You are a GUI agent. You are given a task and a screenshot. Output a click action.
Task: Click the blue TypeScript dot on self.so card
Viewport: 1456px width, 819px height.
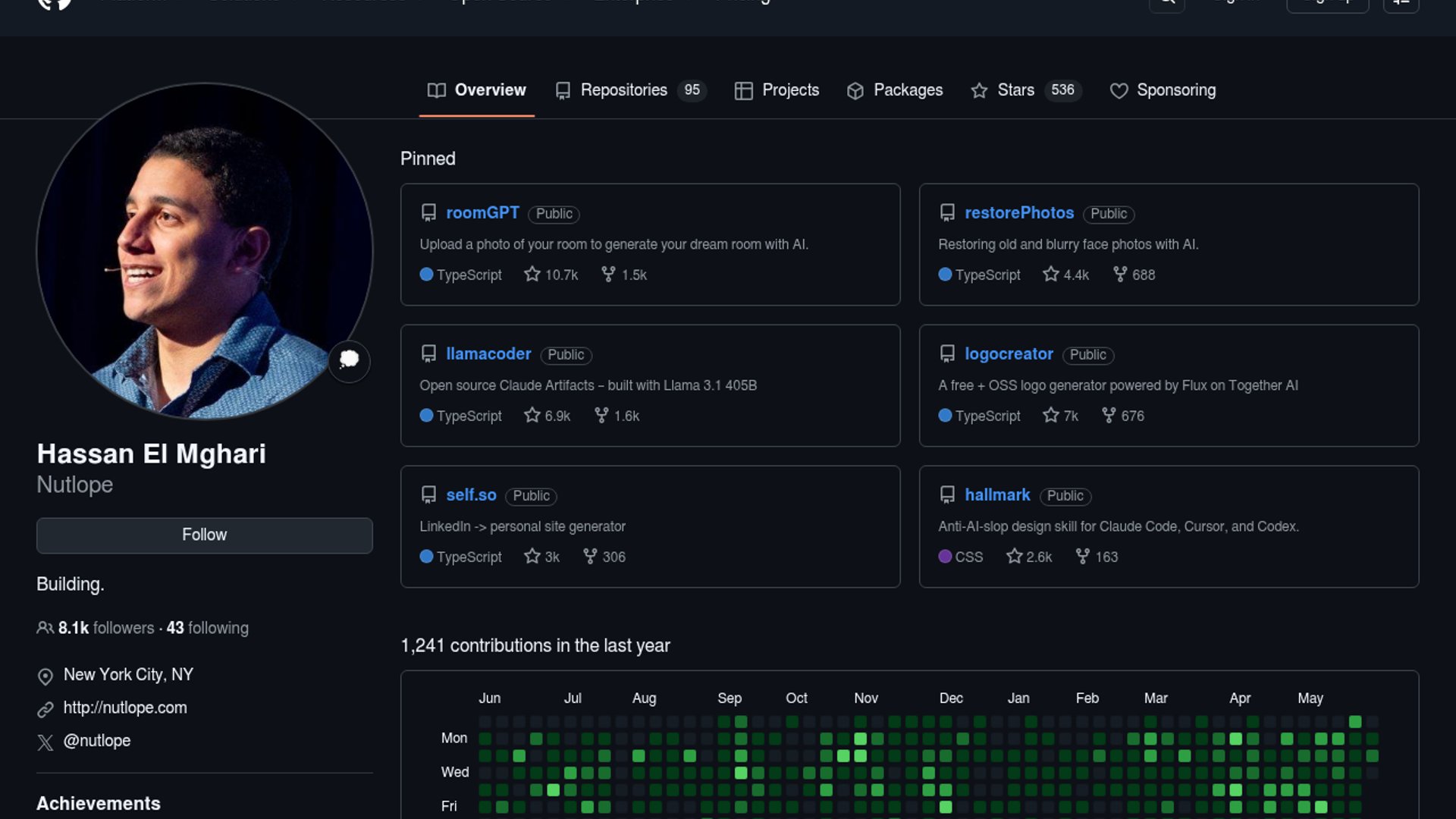[426, 556]
